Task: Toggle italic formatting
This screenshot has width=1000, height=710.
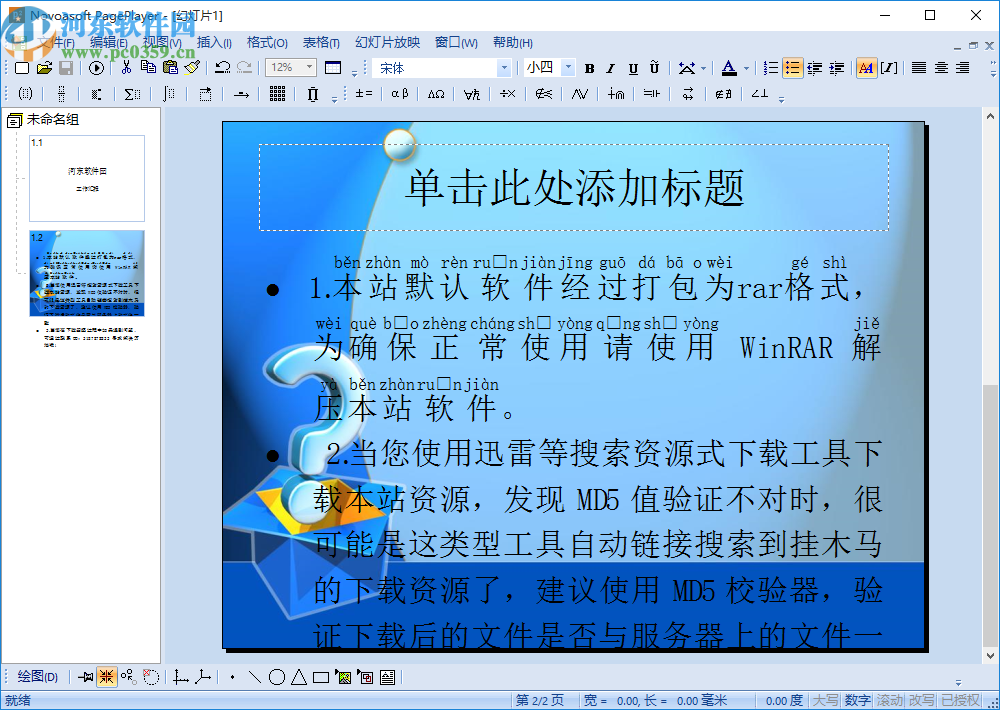Action: pyautogui.click(x=611, y=68)
